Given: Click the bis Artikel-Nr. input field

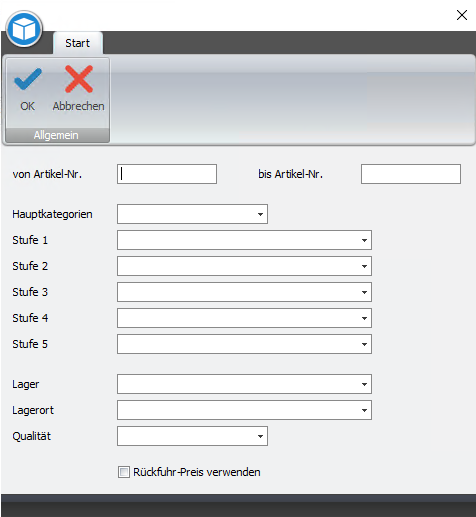Looking at the screenshot, I should click(x=411, y=174).
